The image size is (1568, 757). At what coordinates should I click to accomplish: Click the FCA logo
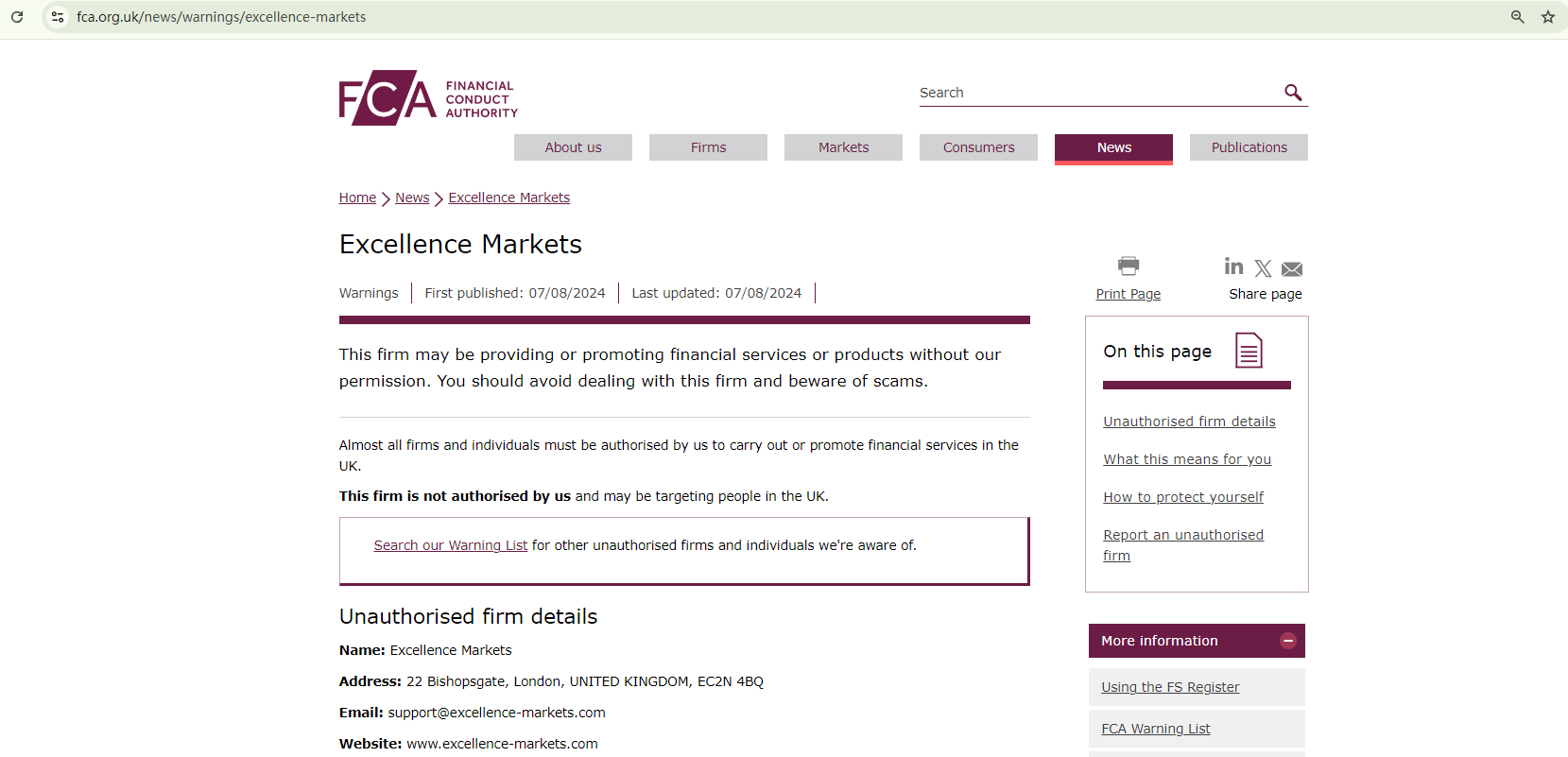coord(427,98)
